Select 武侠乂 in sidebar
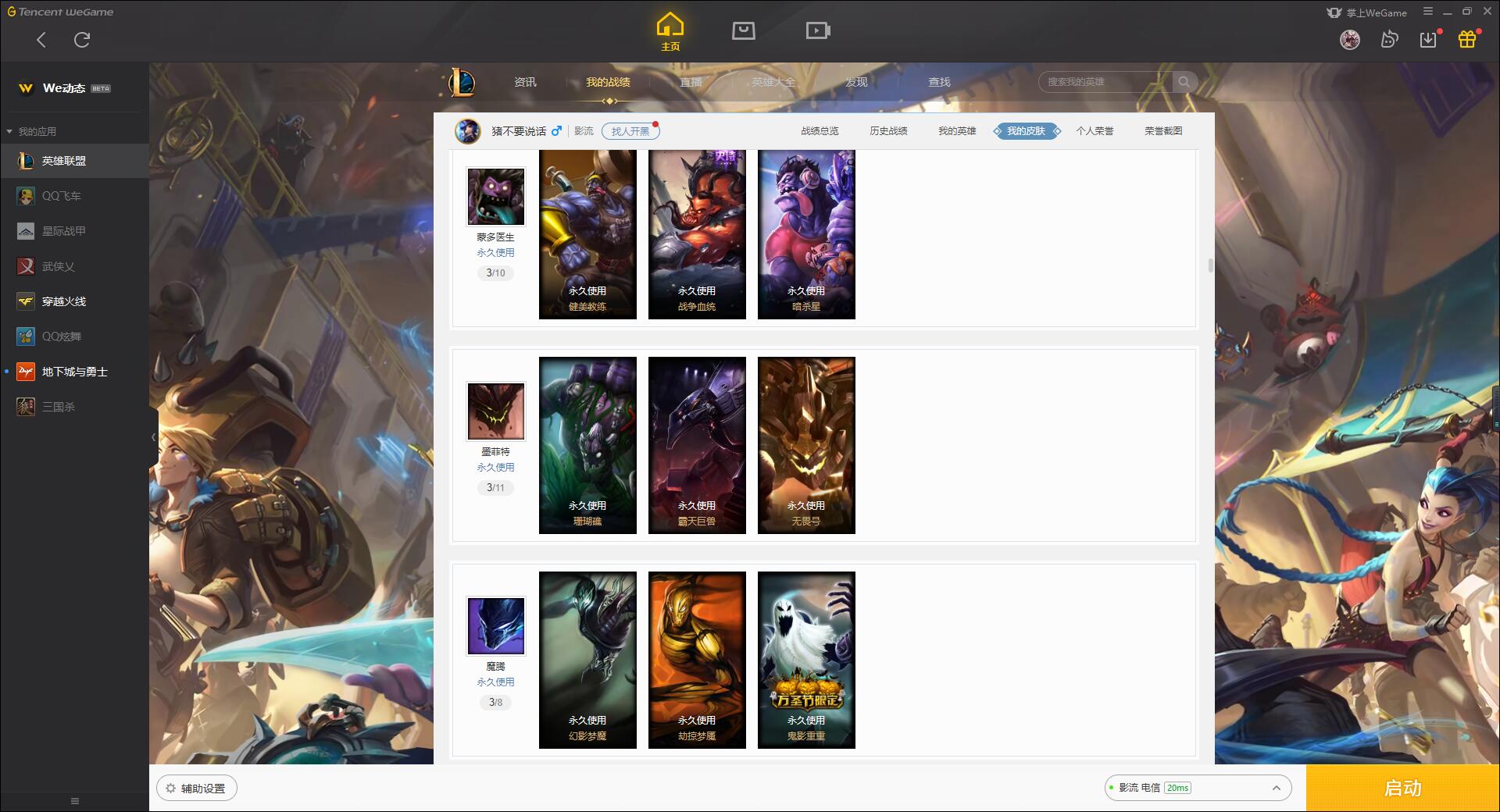The height and width of the screenshot is (812, 1500). [74, 266]
